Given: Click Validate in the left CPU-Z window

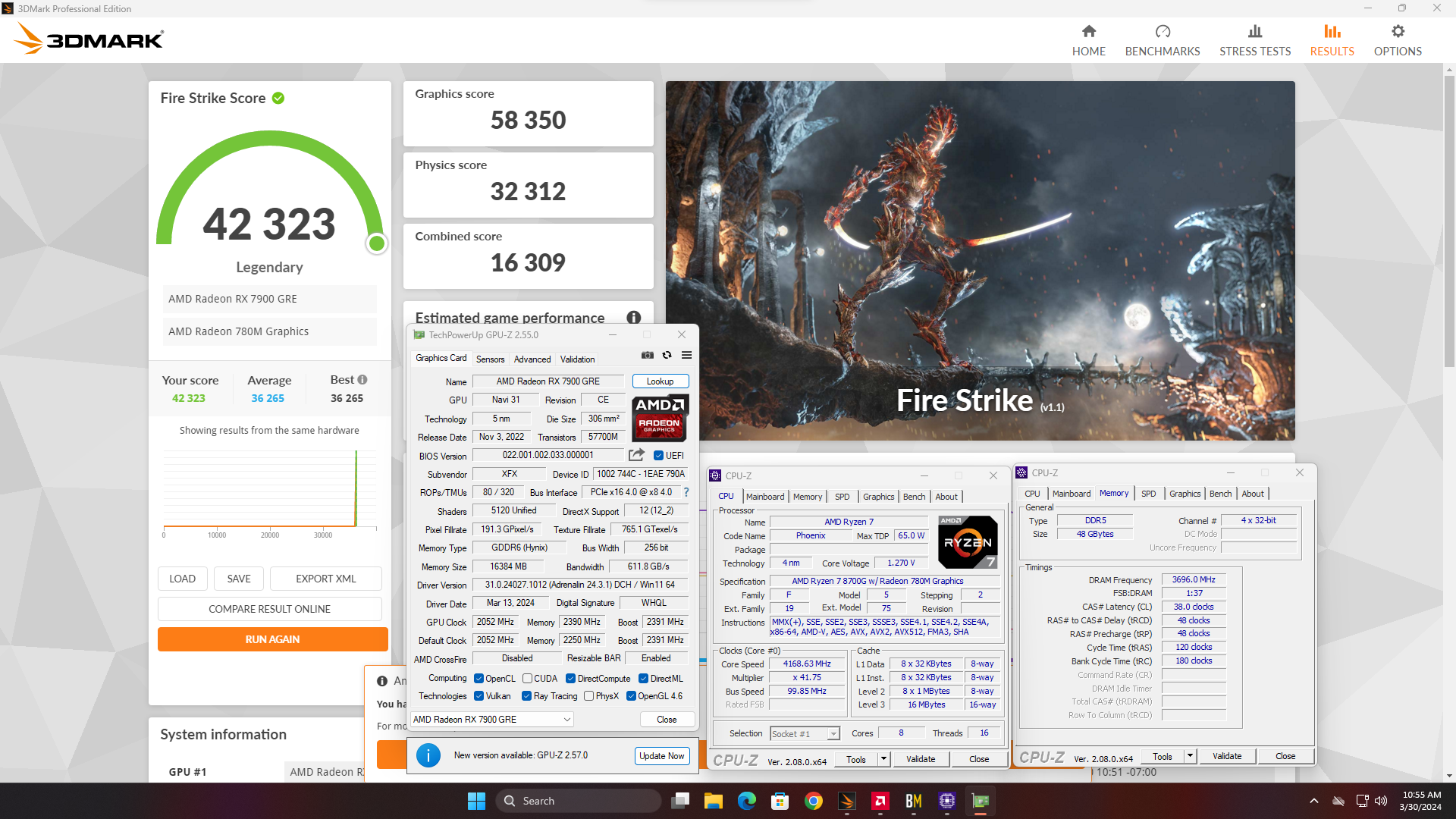Looking at the screenshot, I should (x=921, y=759).
